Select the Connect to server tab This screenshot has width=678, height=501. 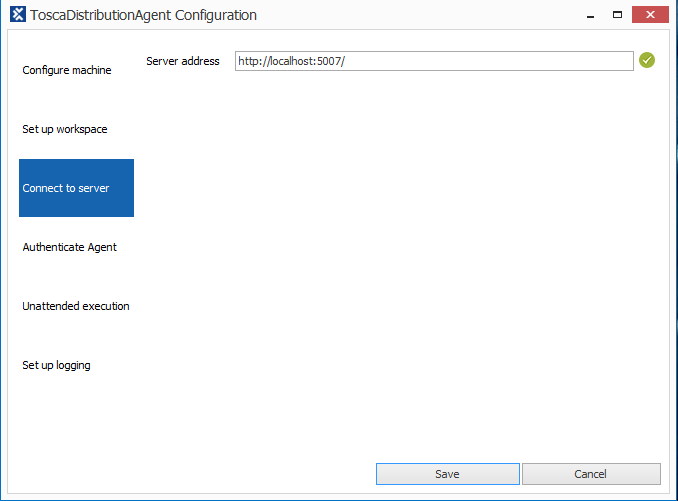(76, 188)
